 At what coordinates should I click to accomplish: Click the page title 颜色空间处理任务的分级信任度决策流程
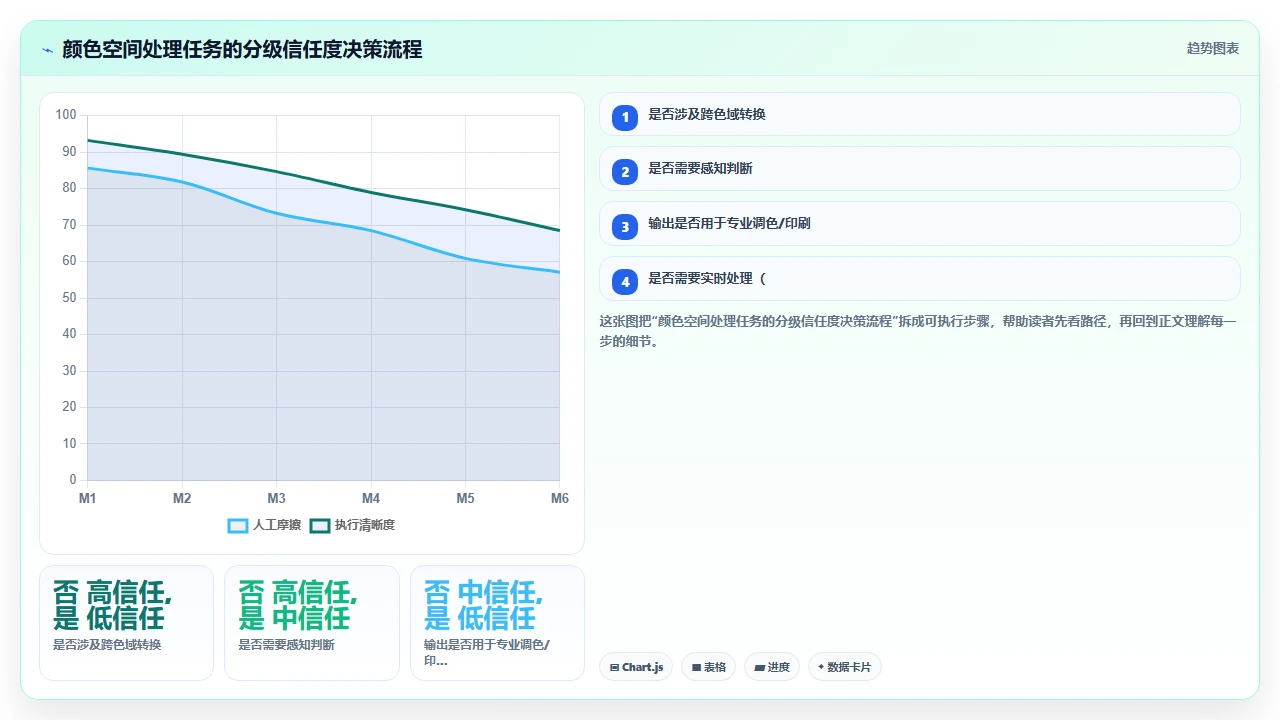(242, 49)
